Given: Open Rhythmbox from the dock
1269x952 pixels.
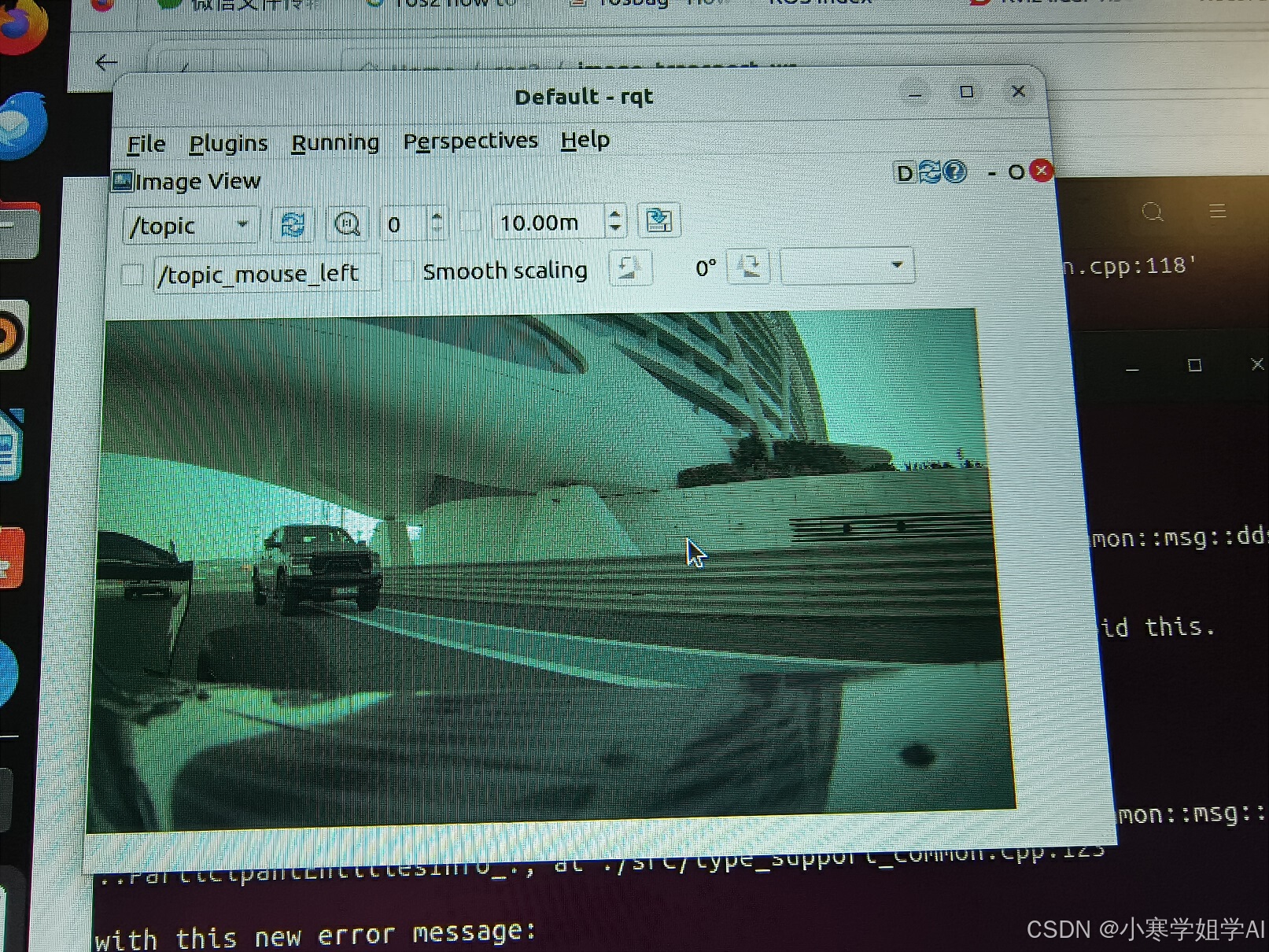Looking at the screenshot, I should coord(14,335).
